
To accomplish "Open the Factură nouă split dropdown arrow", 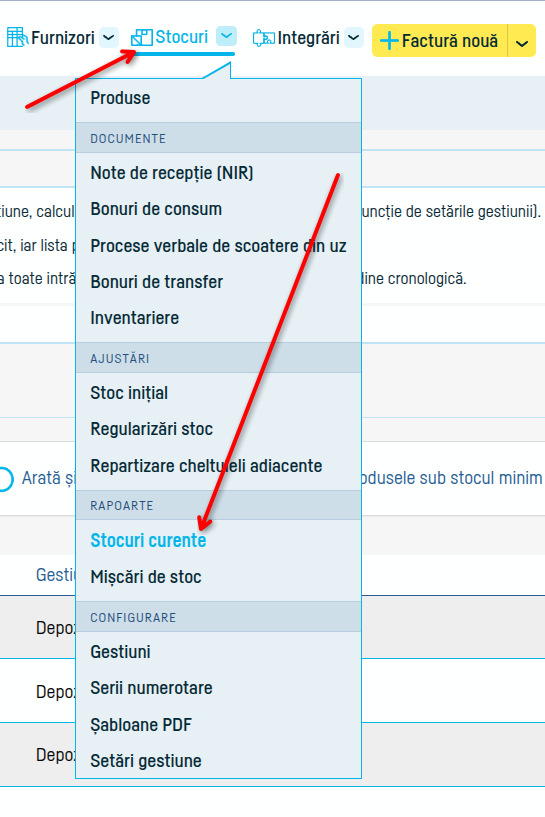I will 522,41.
